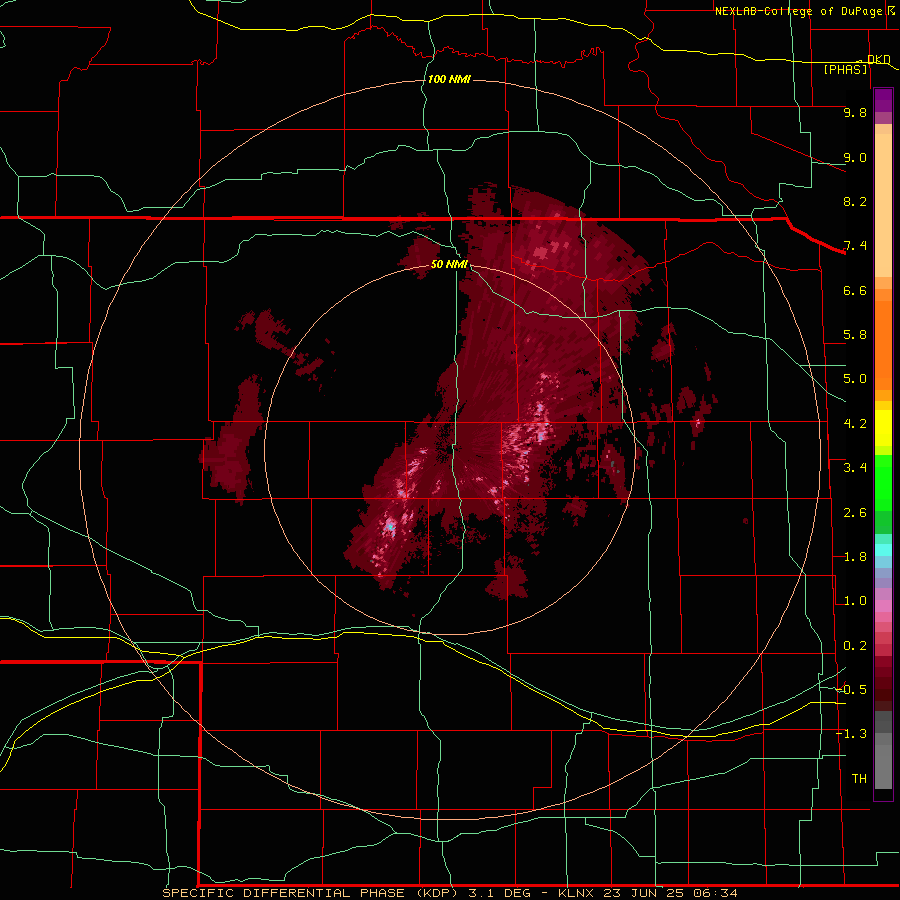Click the 9.0 value on the color scale

[855, 157]
